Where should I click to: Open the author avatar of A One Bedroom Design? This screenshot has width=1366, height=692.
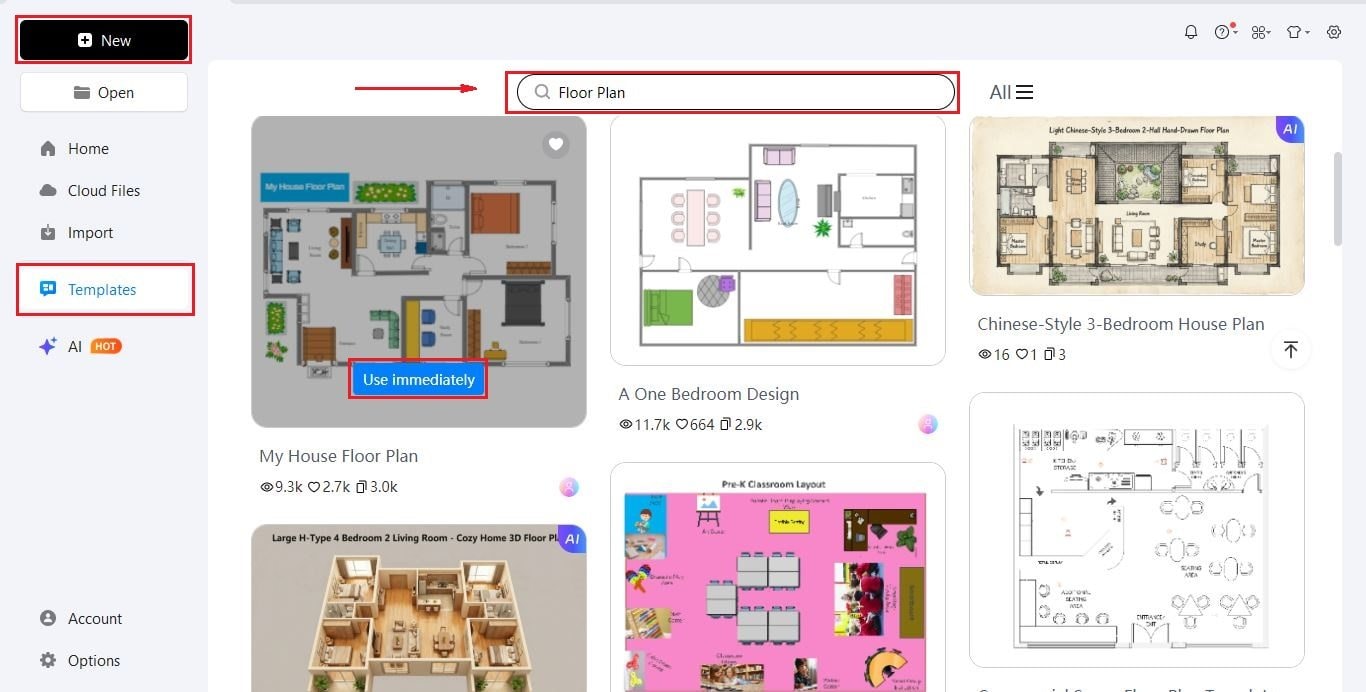tap(928, 425)
